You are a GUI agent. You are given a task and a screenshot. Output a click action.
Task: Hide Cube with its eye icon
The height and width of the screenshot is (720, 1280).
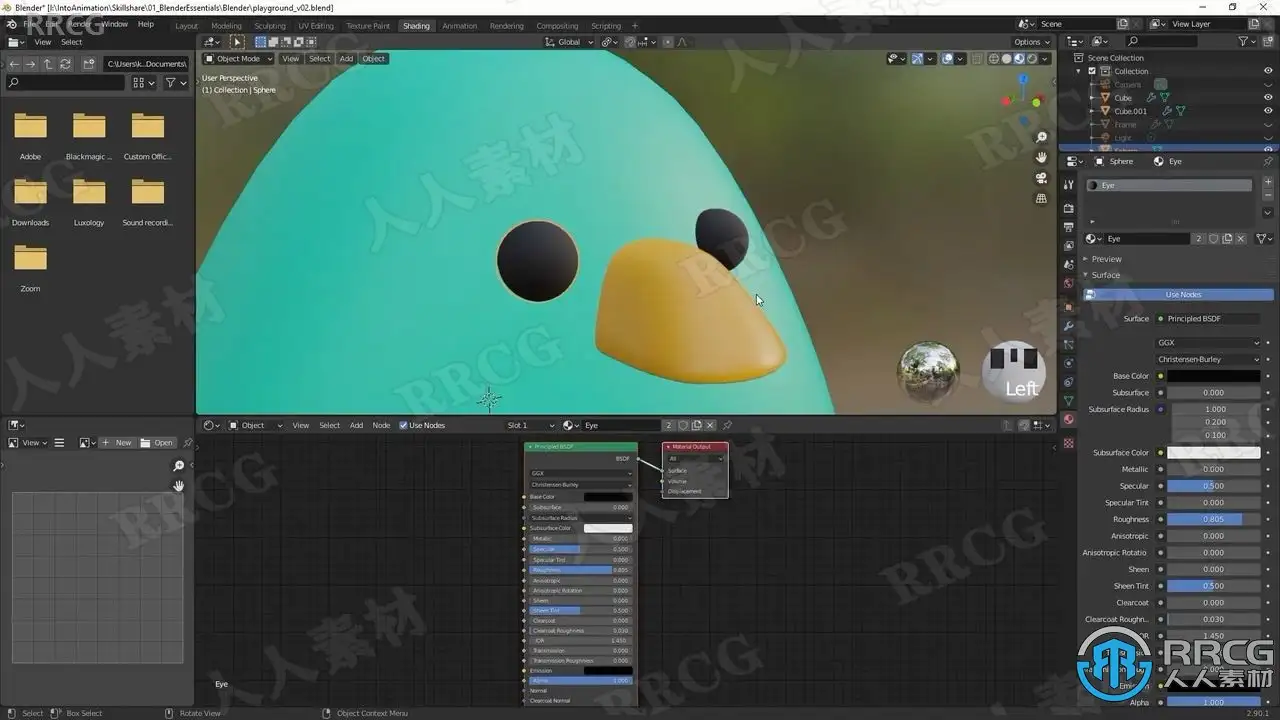(x=1268, y=98)
